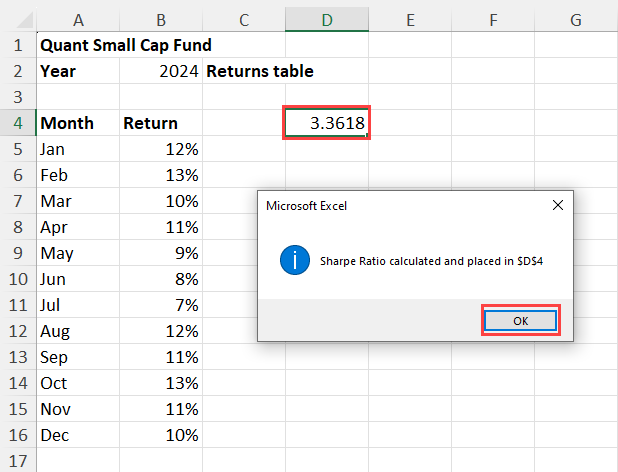The width and height of the screenshot is (618, 472).
Task: Click the 'Jun' month cell
Action: pyautogui.click(x=78, y=279)
